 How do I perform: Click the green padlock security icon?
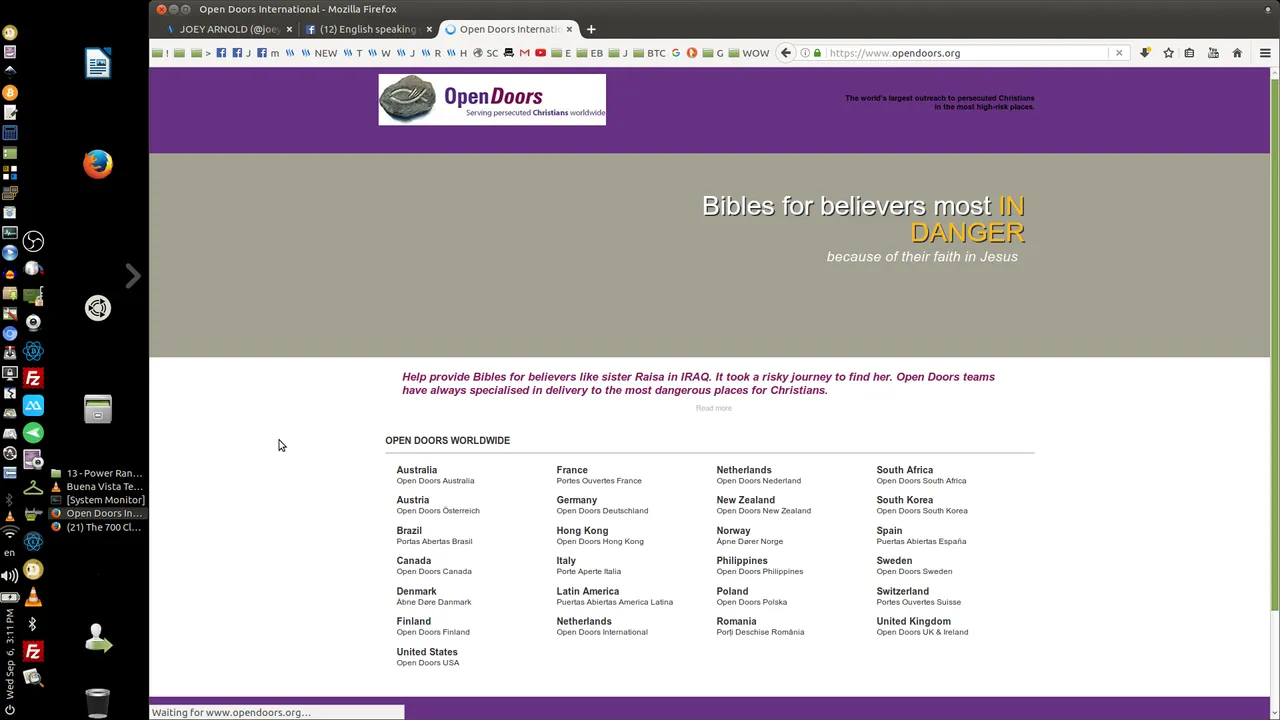pyautogui.click(x=817, y=53)
